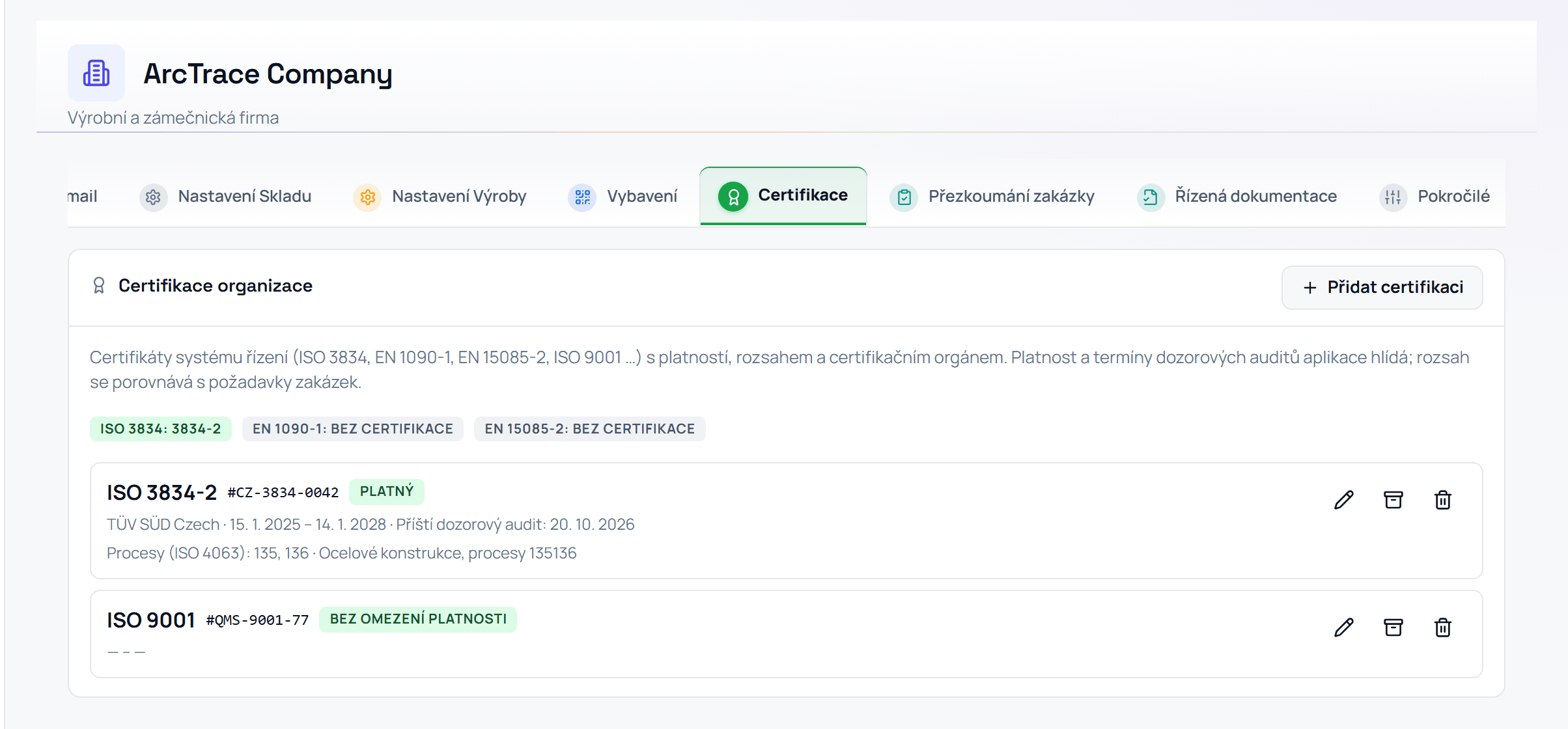The image size is (1568, 729).
Task: Edit the ISO 3834-2 certificate with pencil icon
Action: click(1343, 500)
